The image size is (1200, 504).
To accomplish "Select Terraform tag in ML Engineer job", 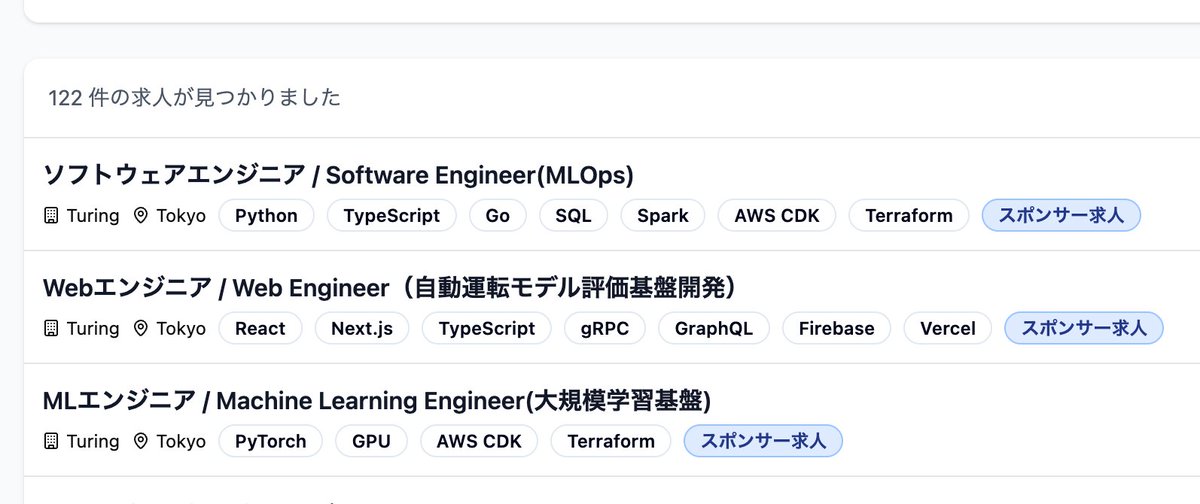I will pos(611,441).
